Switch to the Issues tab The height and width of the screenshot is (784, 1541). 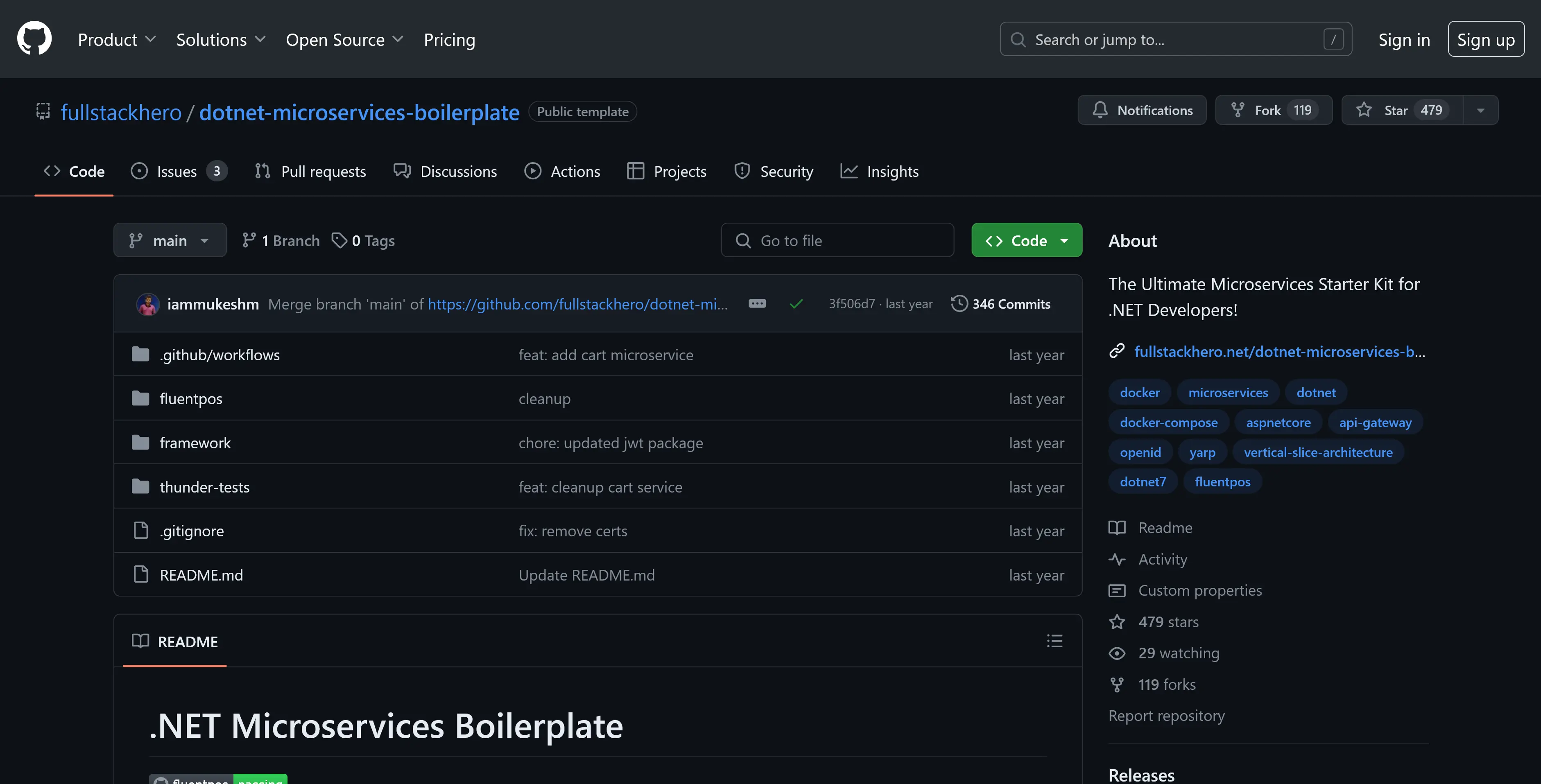178,172
